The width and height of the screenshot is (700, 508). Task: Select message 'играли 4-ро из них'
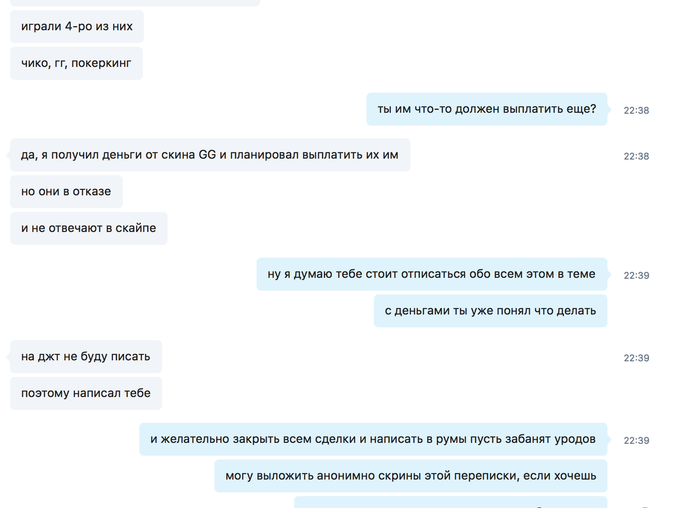pyautogui.click(x=77, y=26)
